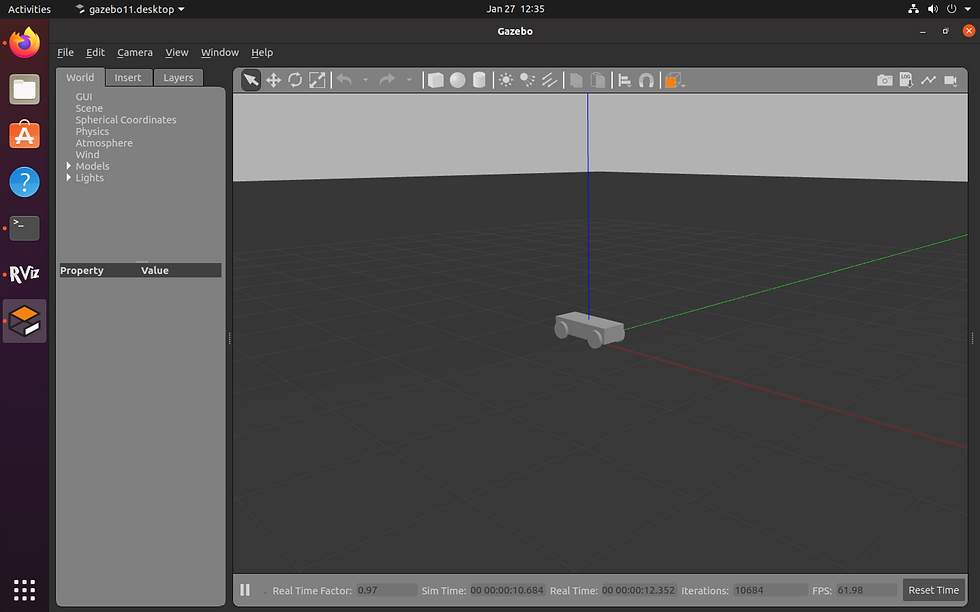Select Atmosphere in the World tree
Image resolution: width=980 pixels, height=612 pixels.
point(104,143)
